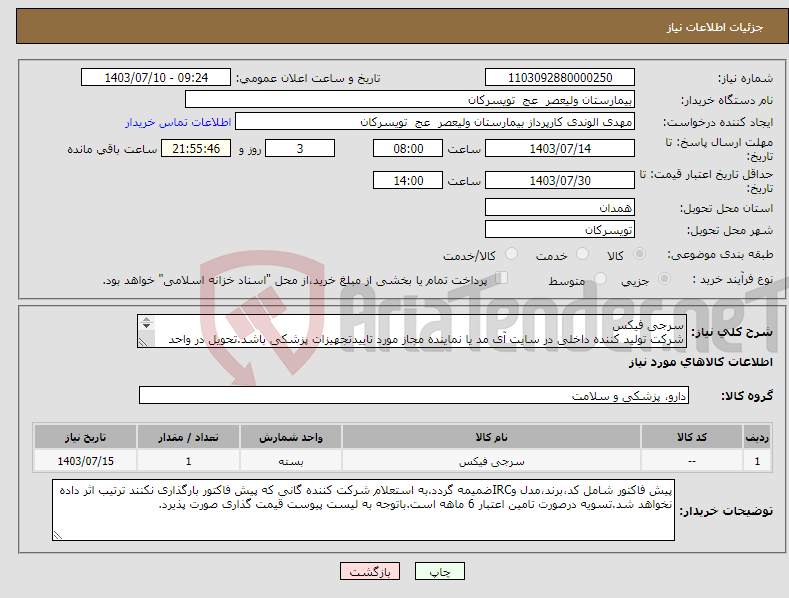Click scroll-up arrow in شرح کلی نیاز box
789x598 pixels.
[x=146, y=319]
